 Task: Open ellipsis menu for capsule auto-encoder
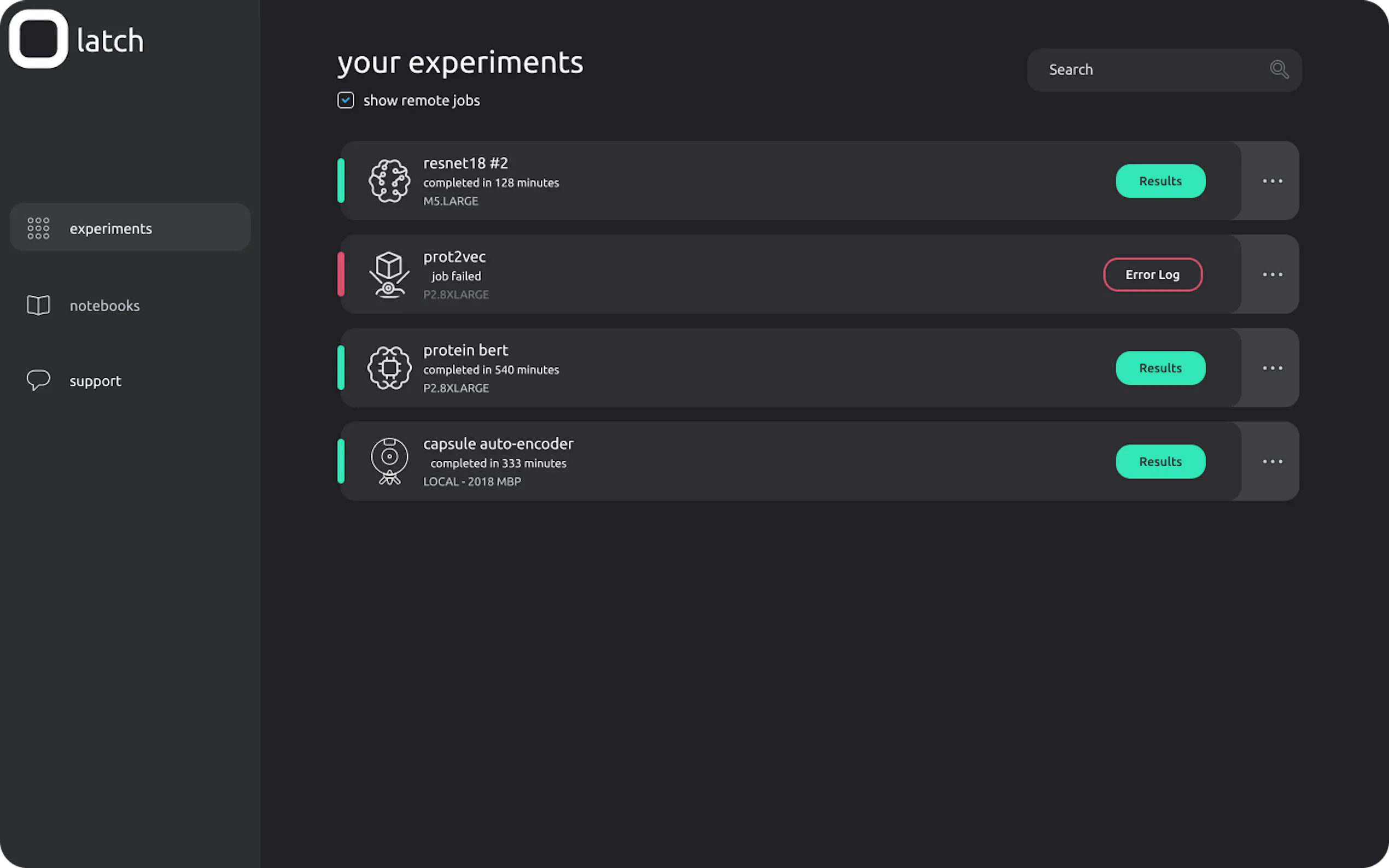coord(1272,461)
